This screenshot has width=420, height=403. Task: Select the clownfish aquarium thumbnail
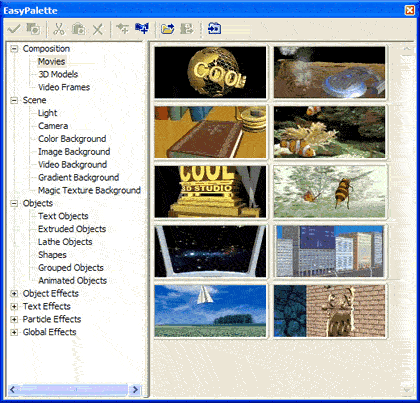[329, 132]
